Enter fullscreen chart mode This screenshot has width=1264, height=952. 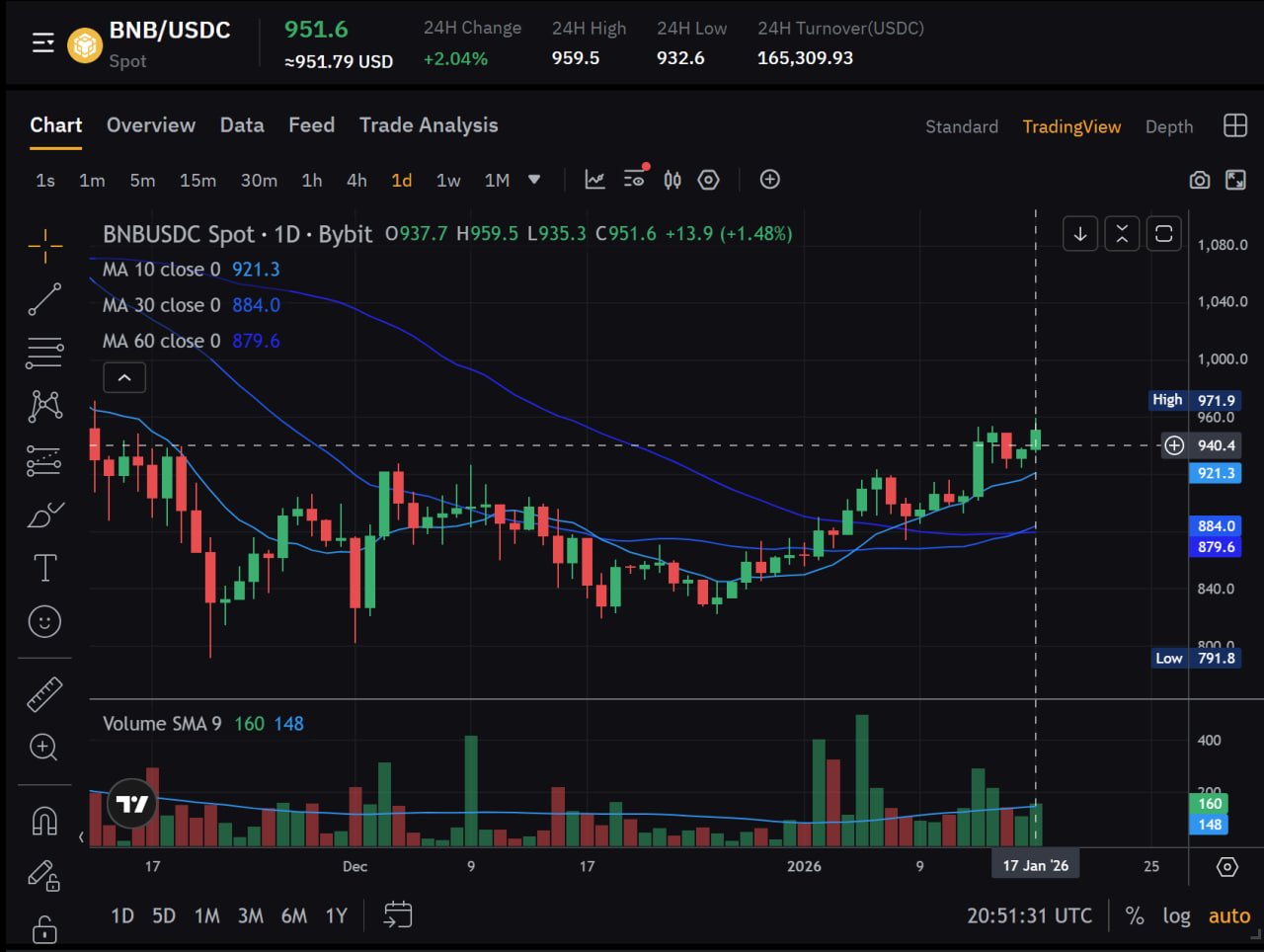click(x=1235, y=180)
